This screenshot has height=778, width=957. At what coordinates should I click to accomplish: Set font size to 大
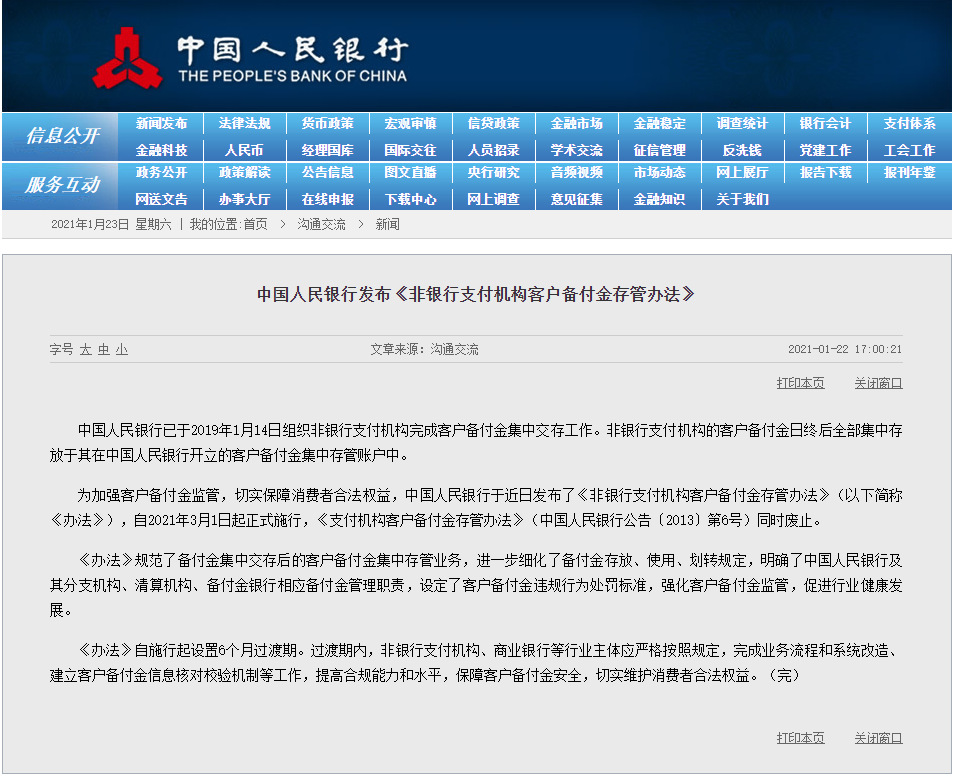85,350
